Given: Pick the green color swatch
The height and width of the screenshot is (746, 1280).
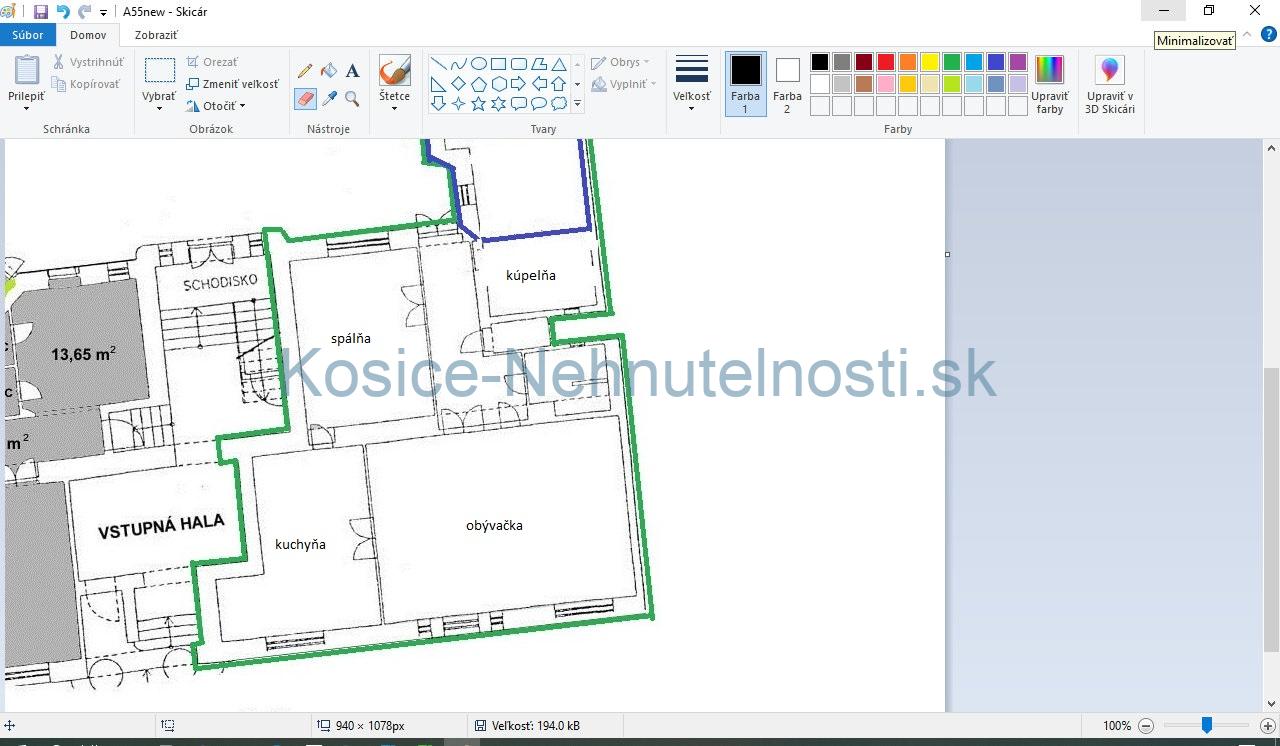Looking at the screenshot, I should tap(952, 62).
